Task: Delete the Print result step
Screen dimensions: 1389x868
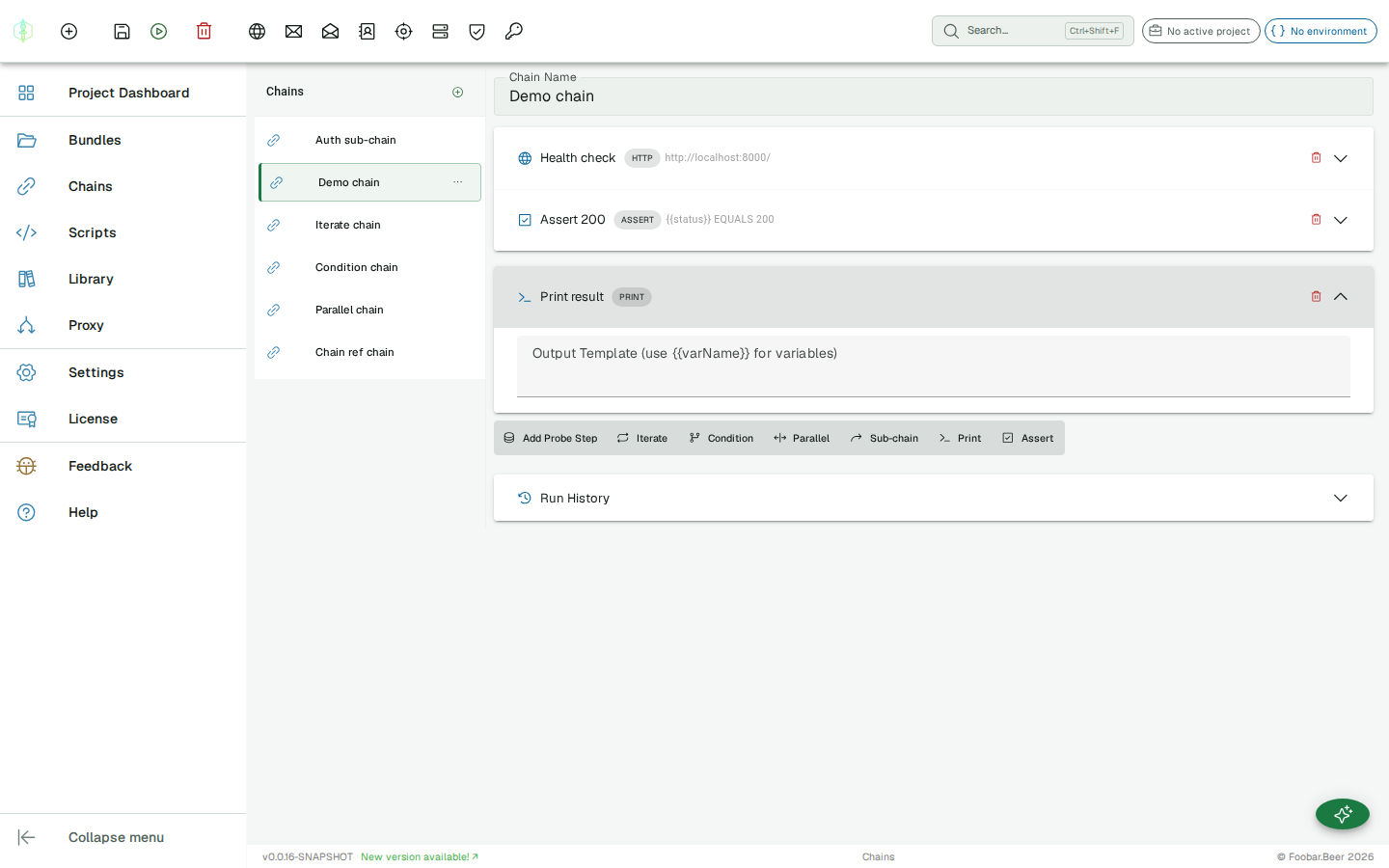Action: pos(1316,296)
